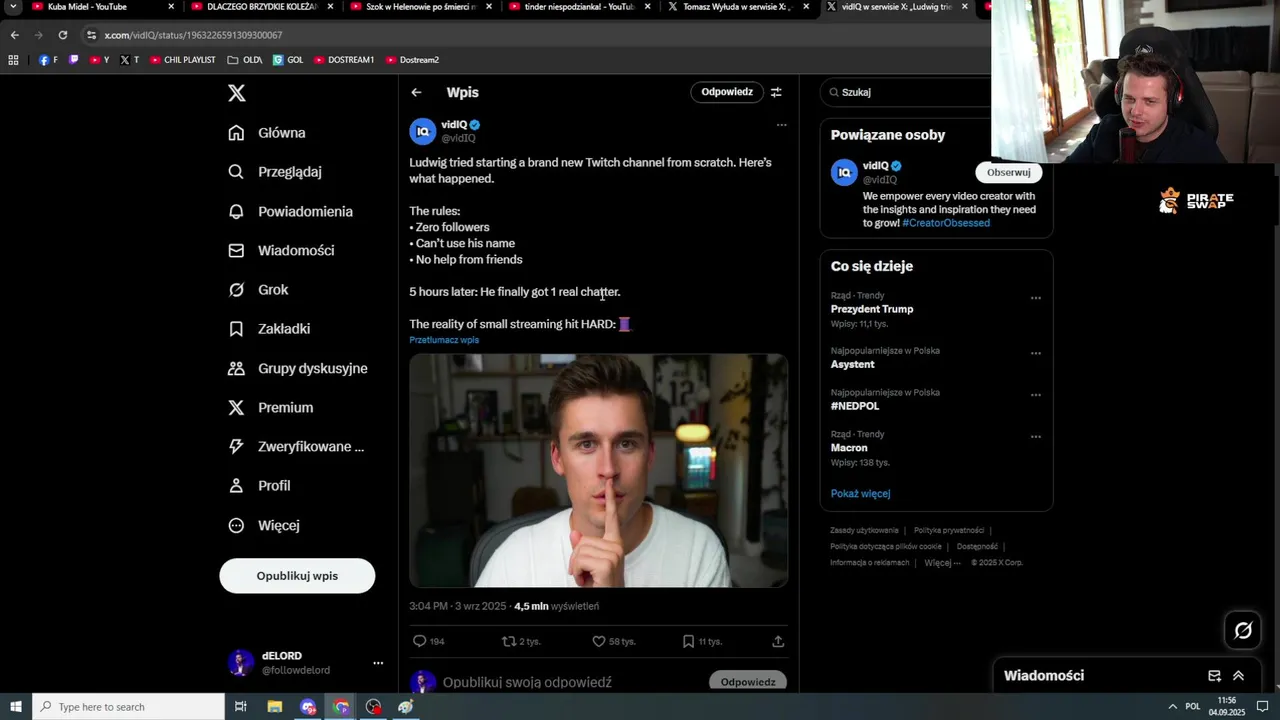Show hidden tray icons chevron
The width and height of the screenshot is (1280, 720).
click(1173, 707)
